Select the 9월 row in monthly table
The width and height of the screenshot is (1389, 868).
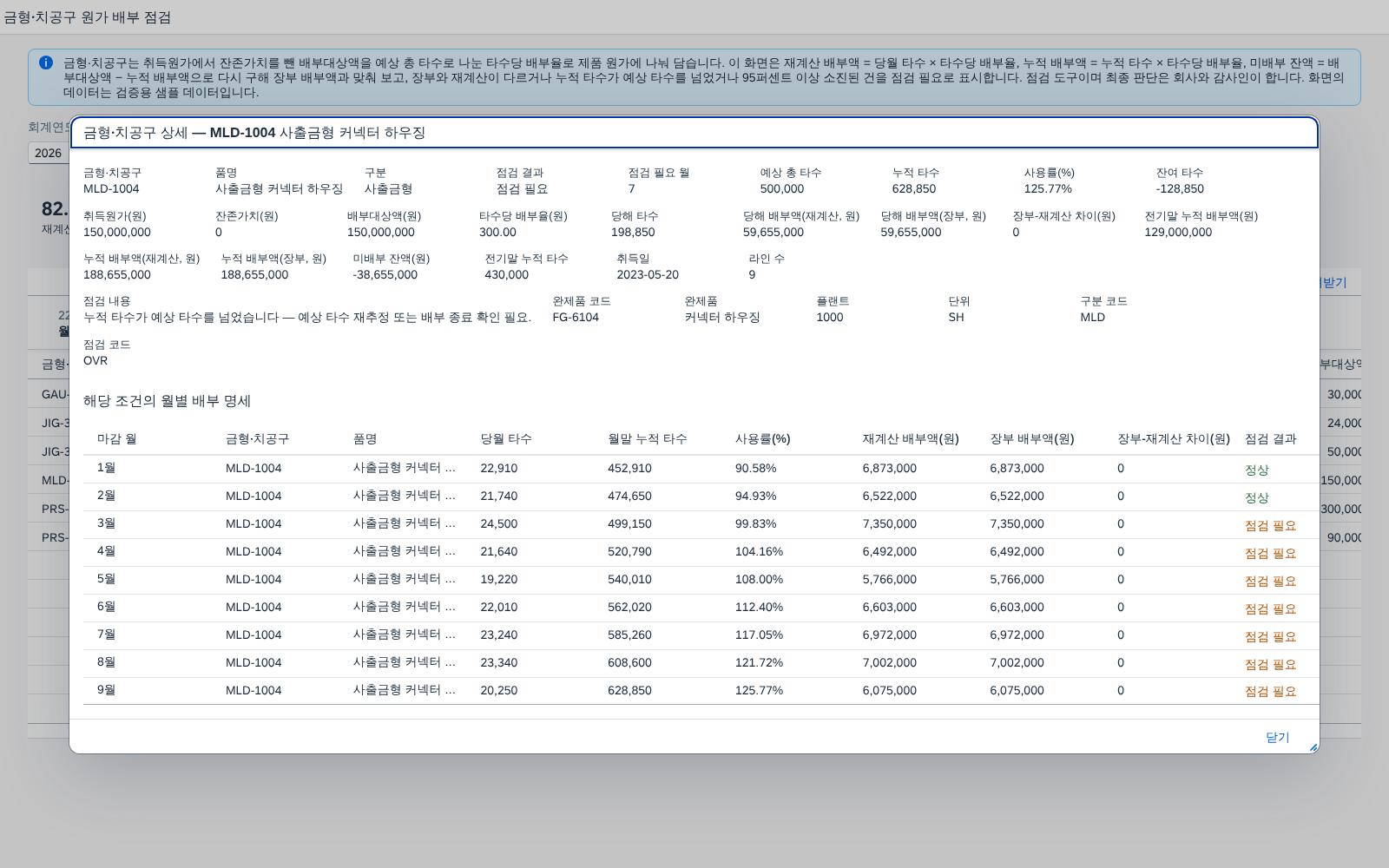701,691
